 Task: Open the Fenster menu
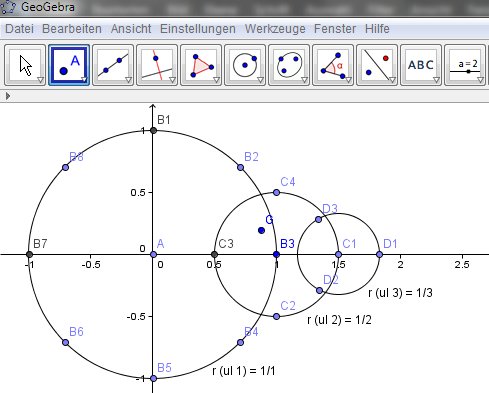point(335,29)
